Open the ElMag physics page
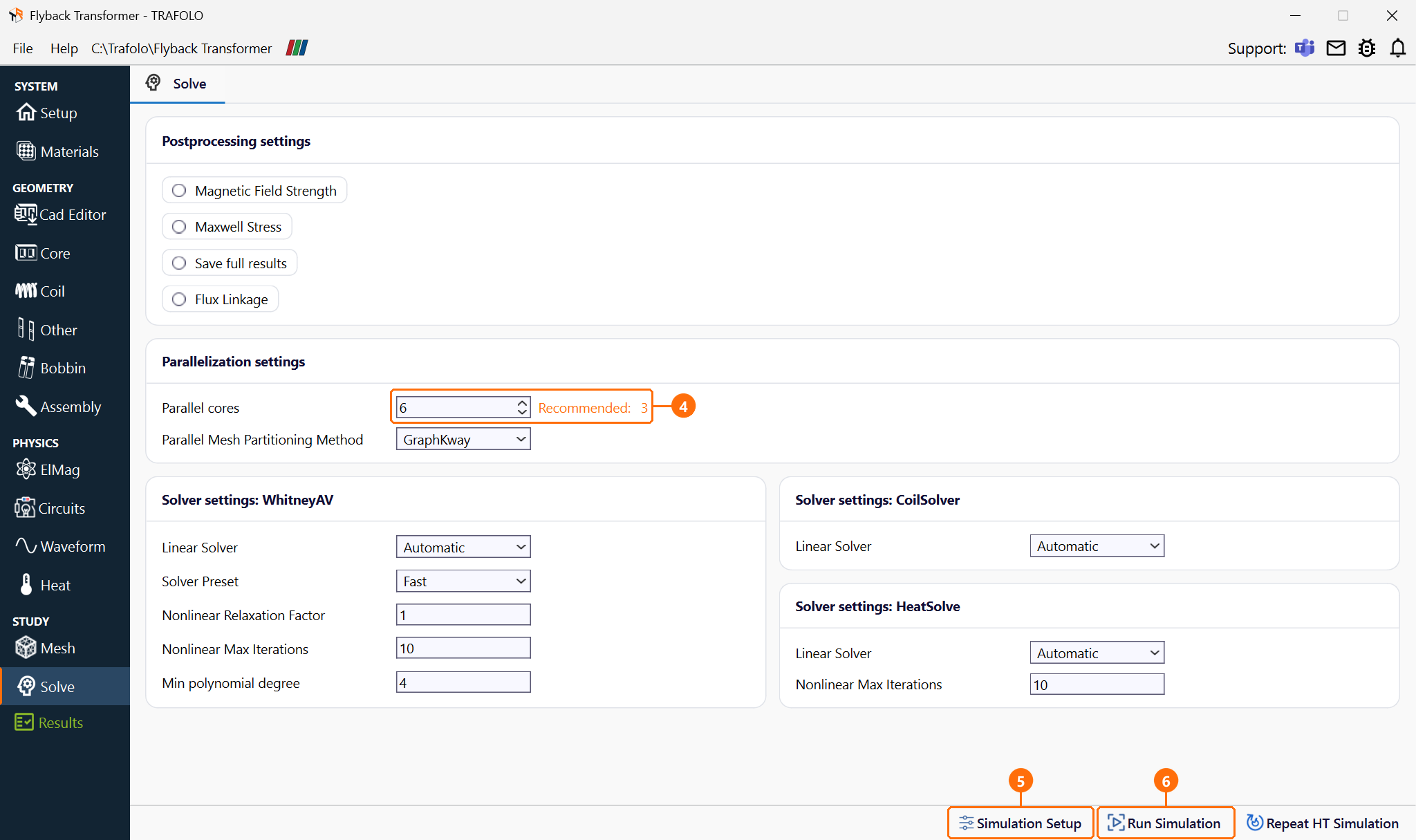This screenshot has width=1416, height=840. pyautogui.click(x=48, y=469)
